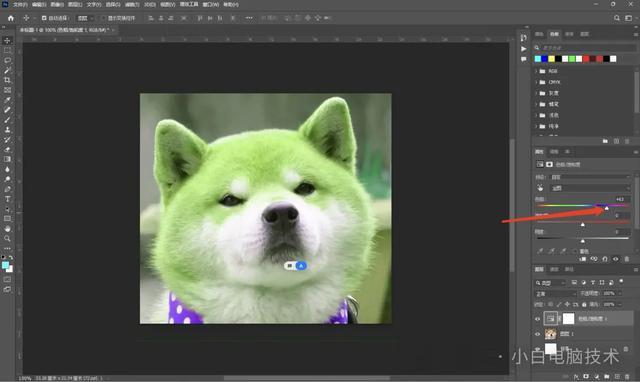This screenshot has width=640, height=382.
Task: Click the saturation slider handle
Action: pyautogui.click(x=583, y=224)
